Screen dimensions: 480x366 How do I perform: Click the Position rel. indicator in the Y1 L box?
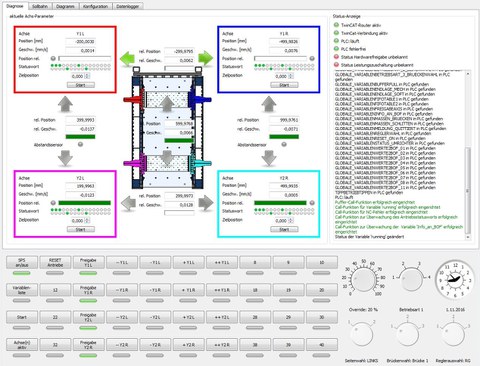click(x=53, y=59)
